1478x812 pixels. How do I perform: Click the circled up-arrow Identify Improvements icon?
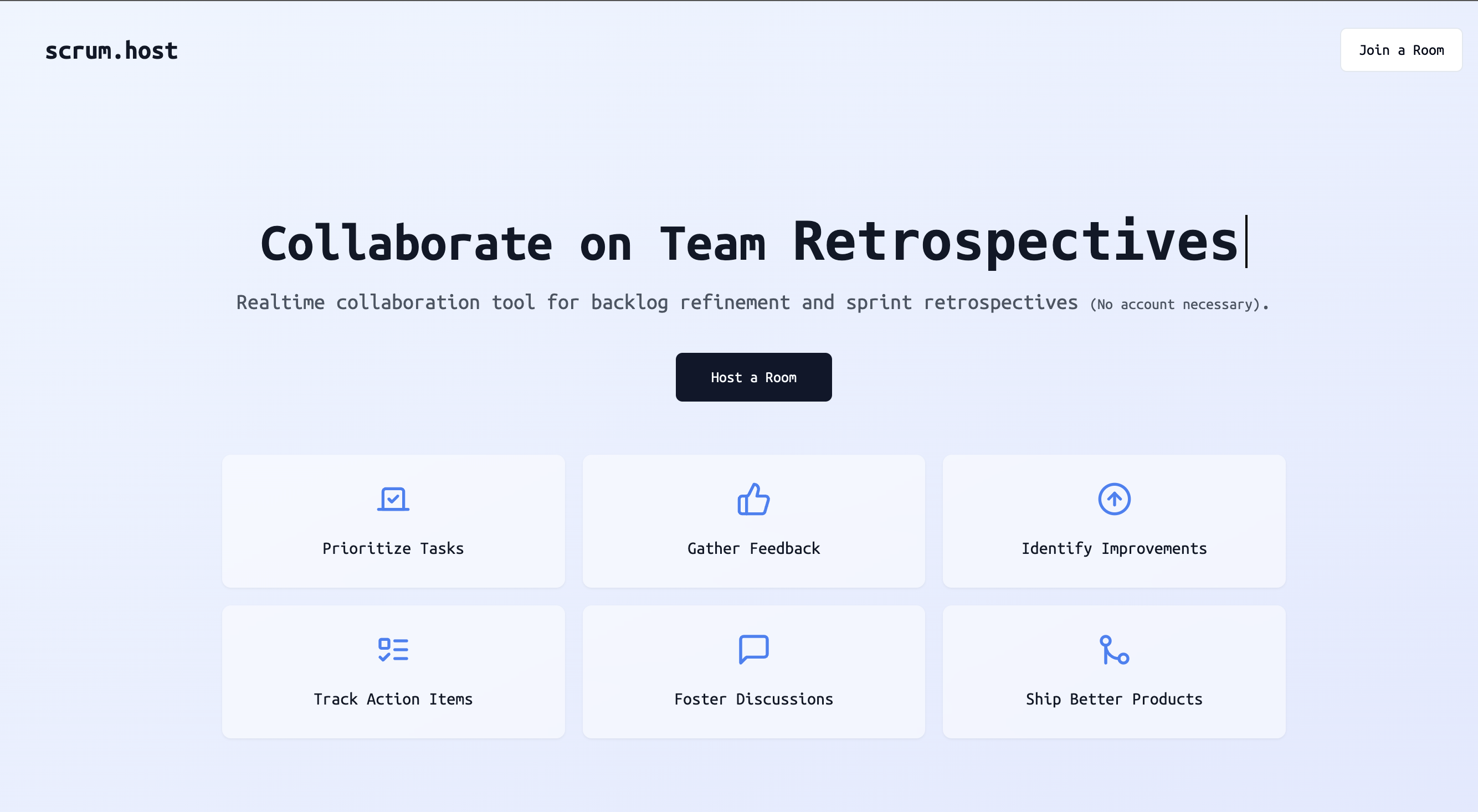[x=1113, y=498]
